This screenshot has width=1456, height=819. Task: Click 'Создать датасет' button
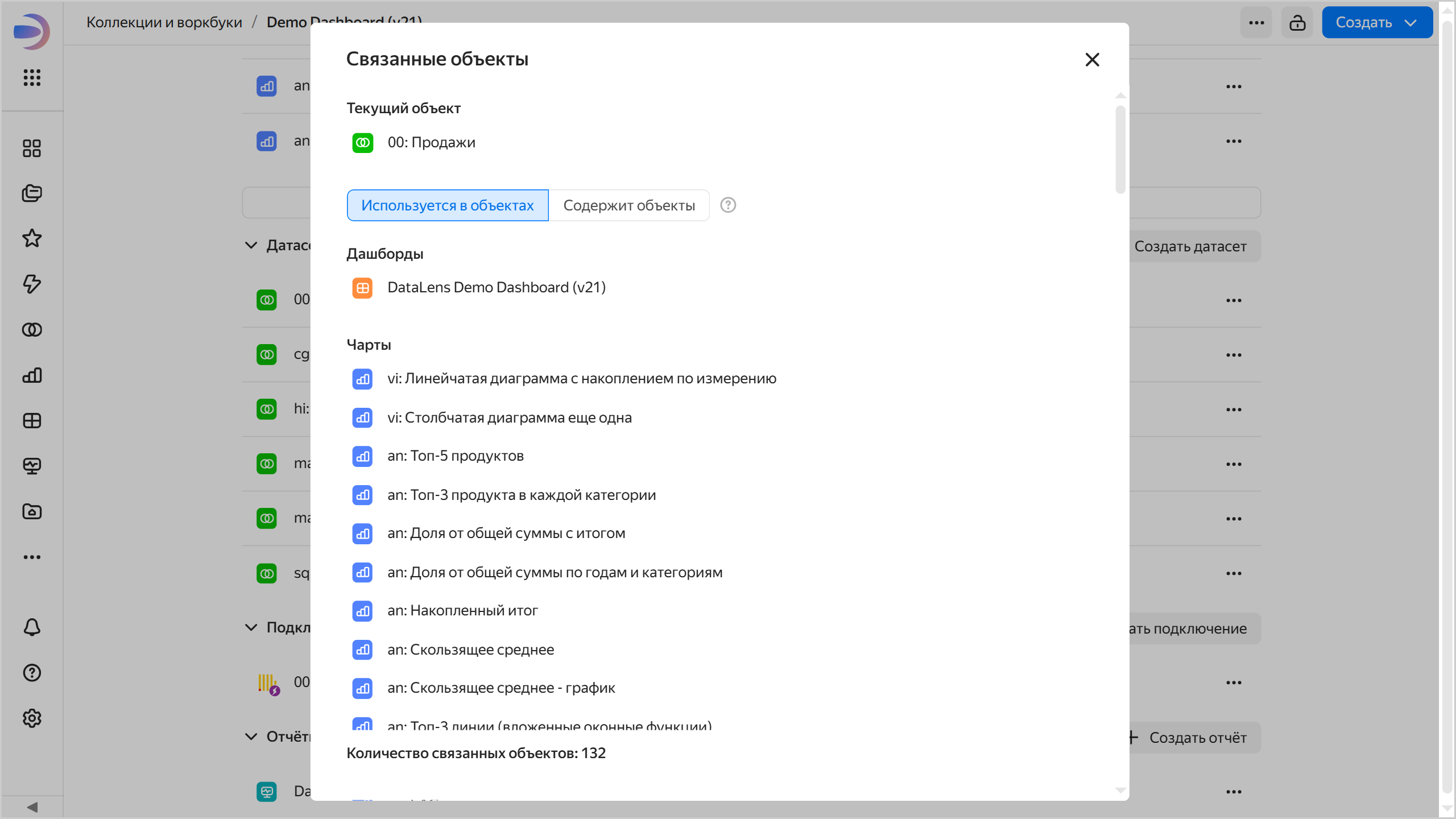(1190, 246)
